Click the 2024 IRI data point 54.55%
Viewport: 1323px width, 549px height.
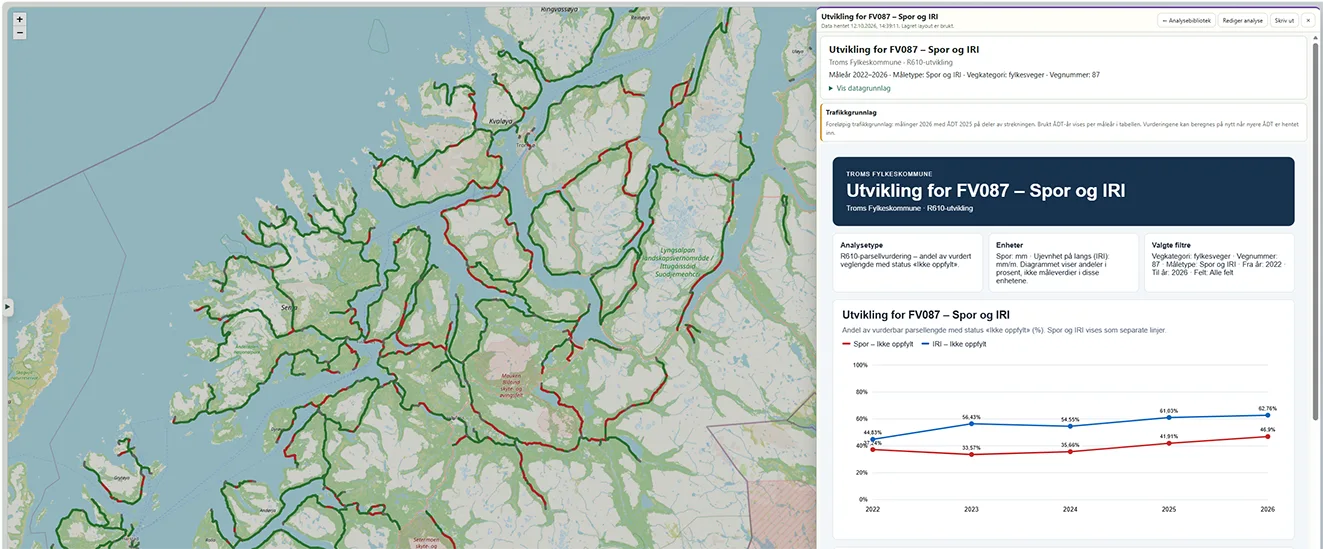point(1070,426)
